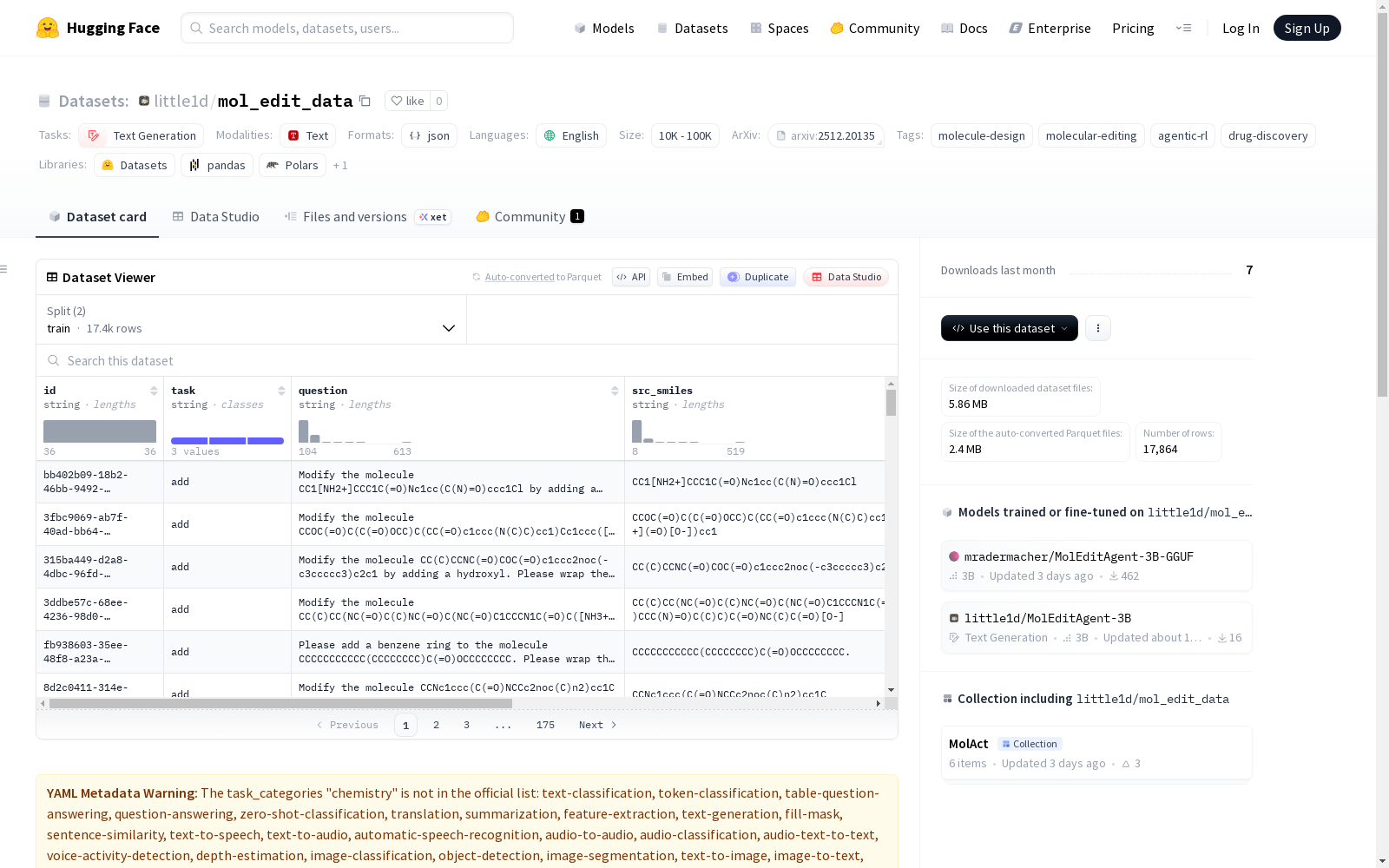Open the Enterprise navigation item
The image size is (1389, 868).
click(x=1050, y=28)
